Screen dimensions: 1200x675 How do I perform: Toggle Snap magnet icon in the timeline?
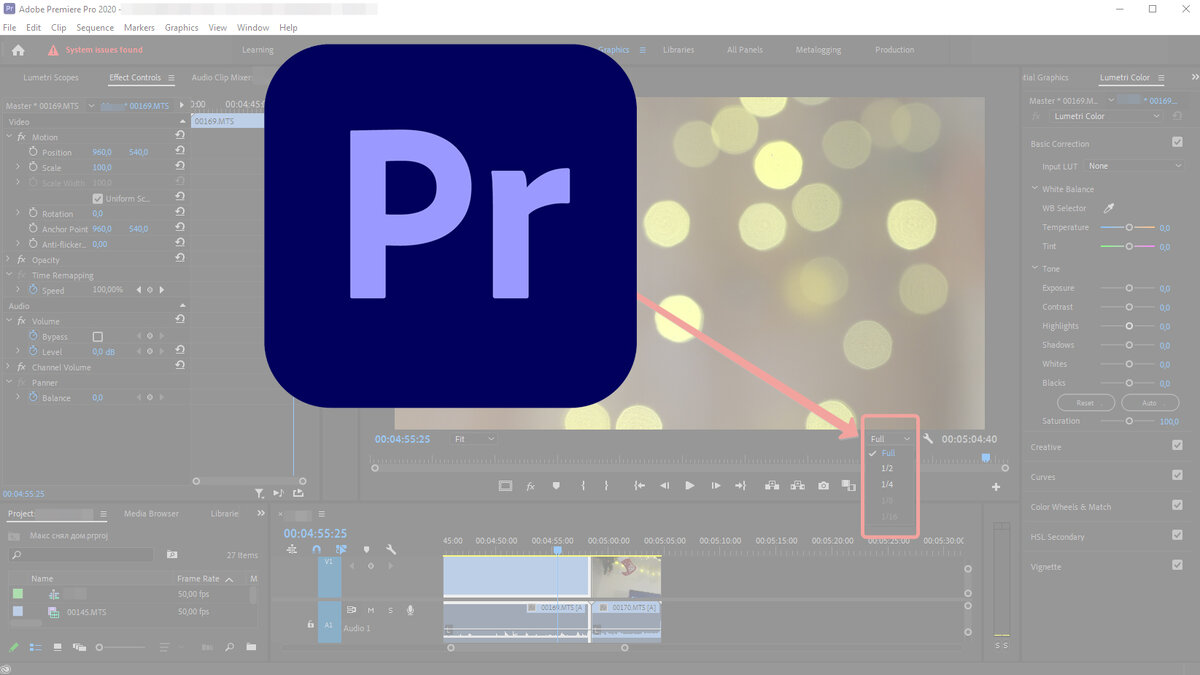click(317, 549)
